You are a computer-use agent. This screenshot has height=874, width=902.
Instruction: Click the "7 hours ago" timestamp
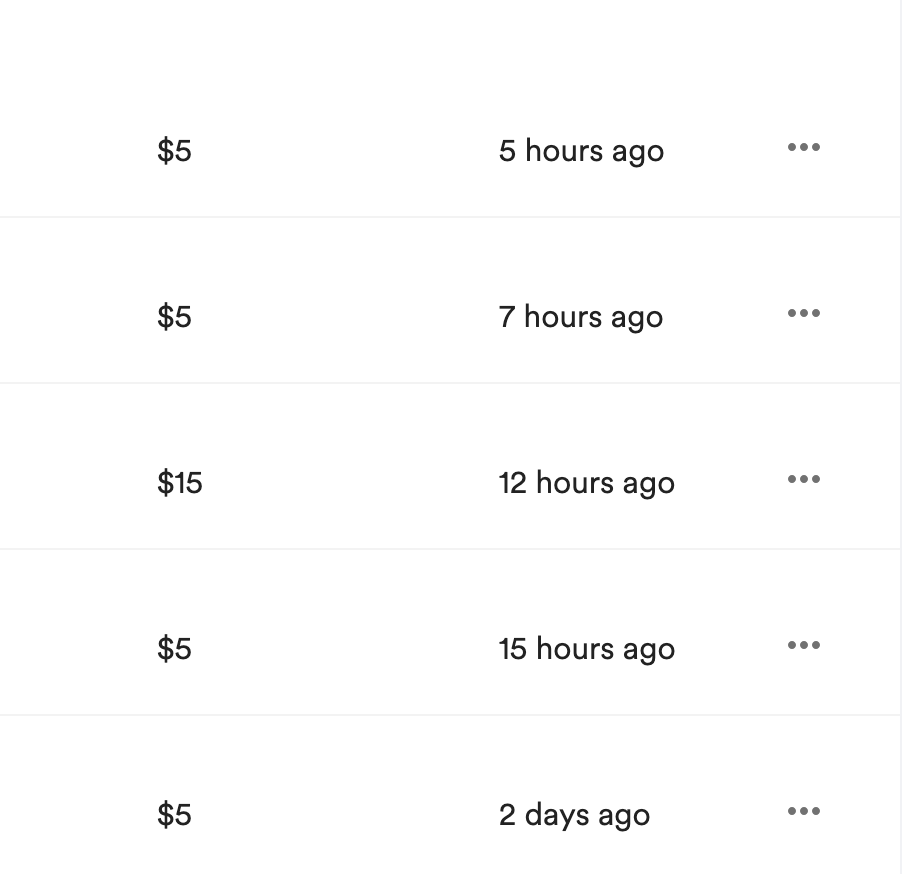pos(580,317)
